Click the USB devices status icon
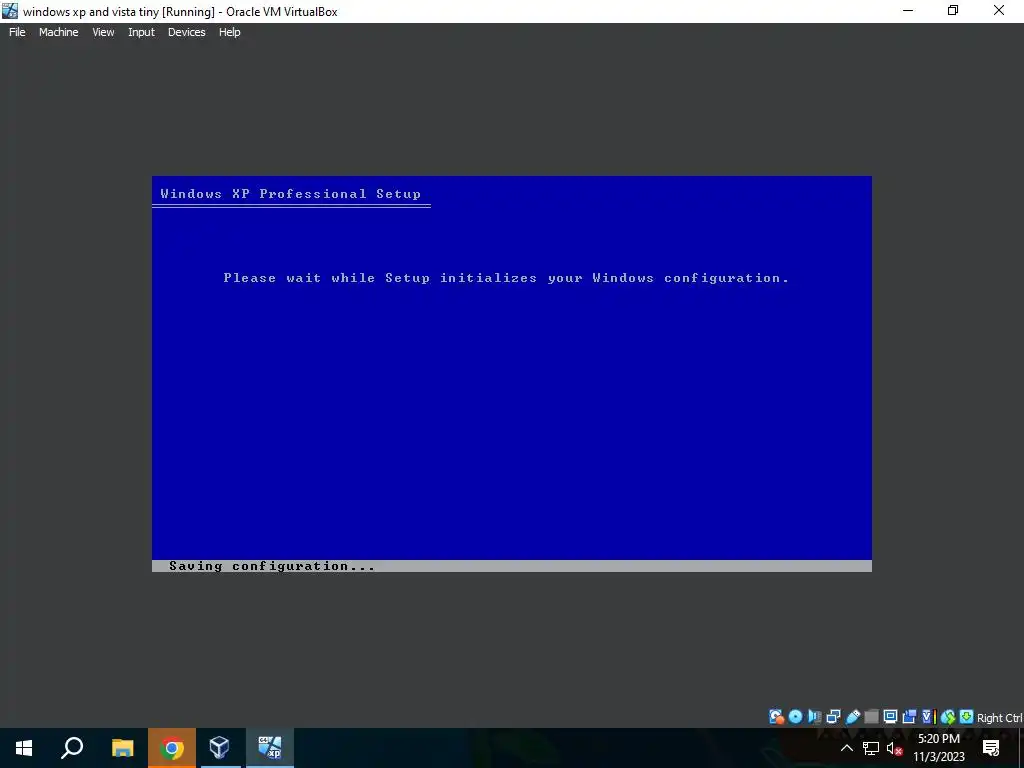The image size is (1024, 768). 852,716
